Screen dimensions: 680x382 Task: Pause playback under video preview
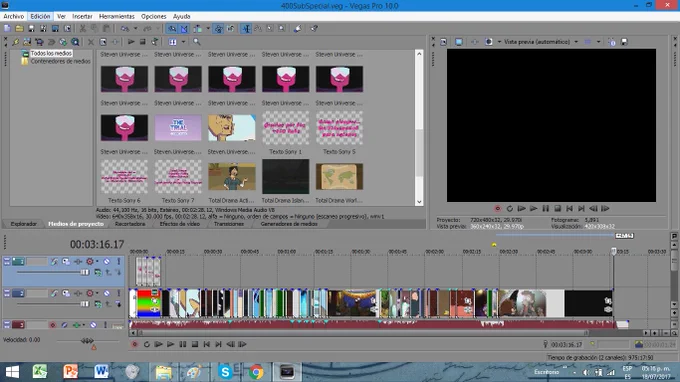[546, 209]
